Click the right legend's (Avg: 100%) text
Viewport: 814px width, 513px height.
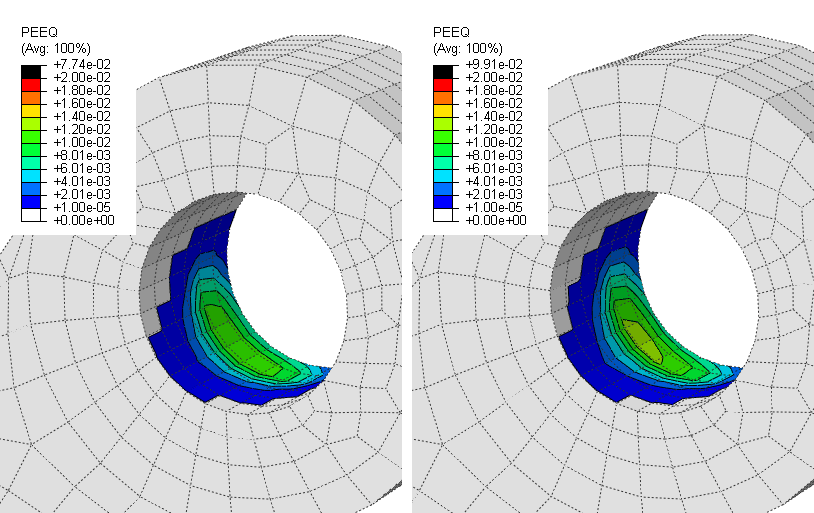pos(467,47)
